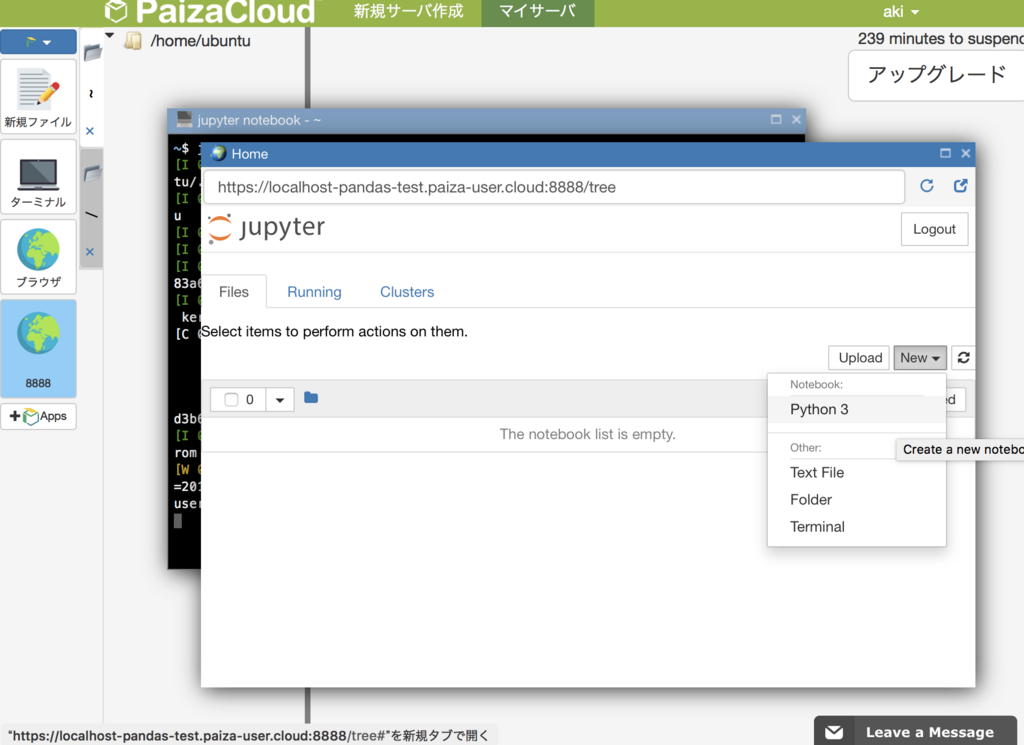
Task: Click the blue folder breadcrumb icon
Action: pos(311,398)
